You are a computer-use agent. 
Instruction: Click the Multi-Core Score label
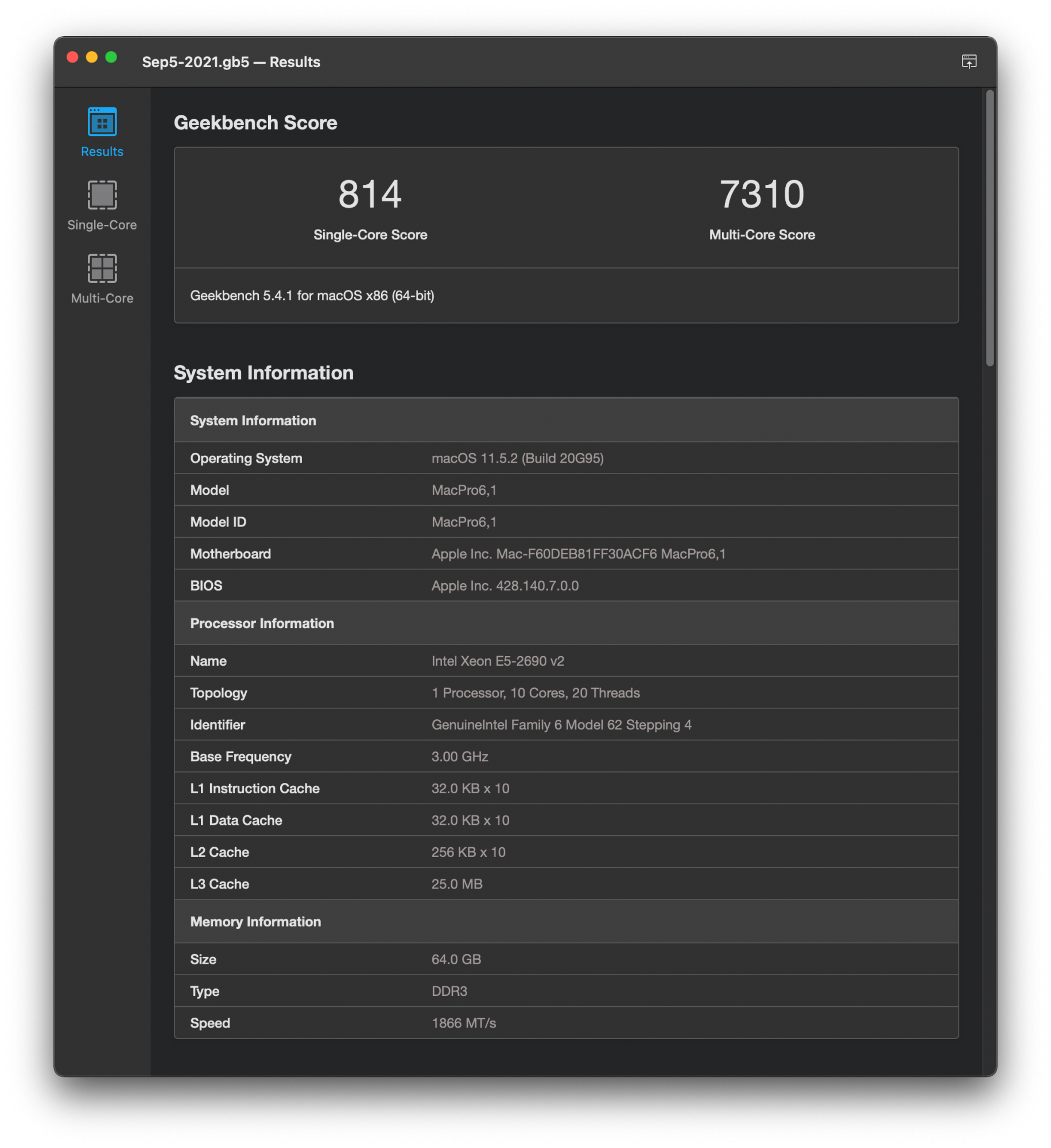point(762,235)
